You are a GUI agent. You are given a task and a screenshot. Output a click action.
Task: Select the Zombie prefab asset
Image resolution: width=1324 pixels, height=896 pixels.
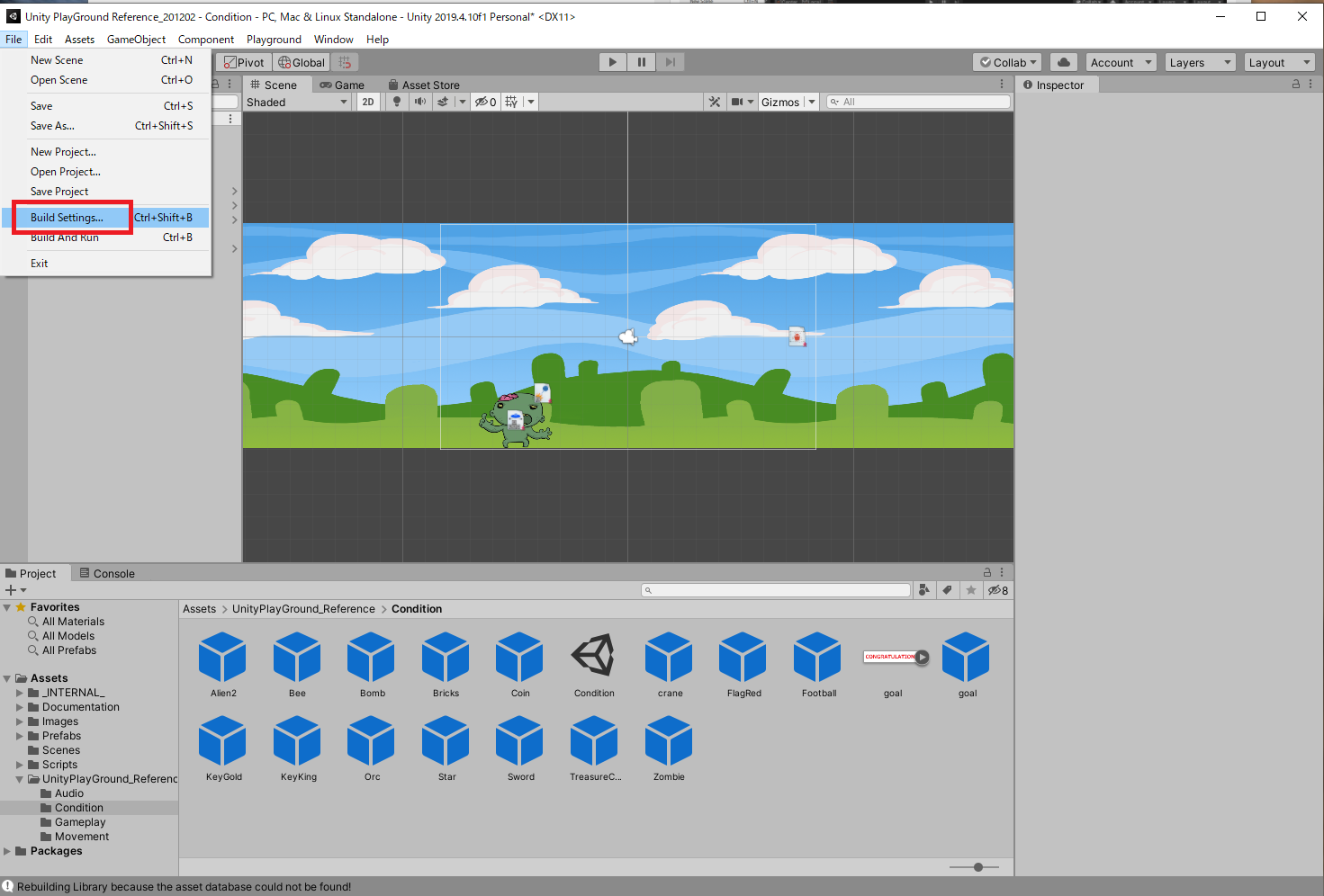(x=669, y=748)
